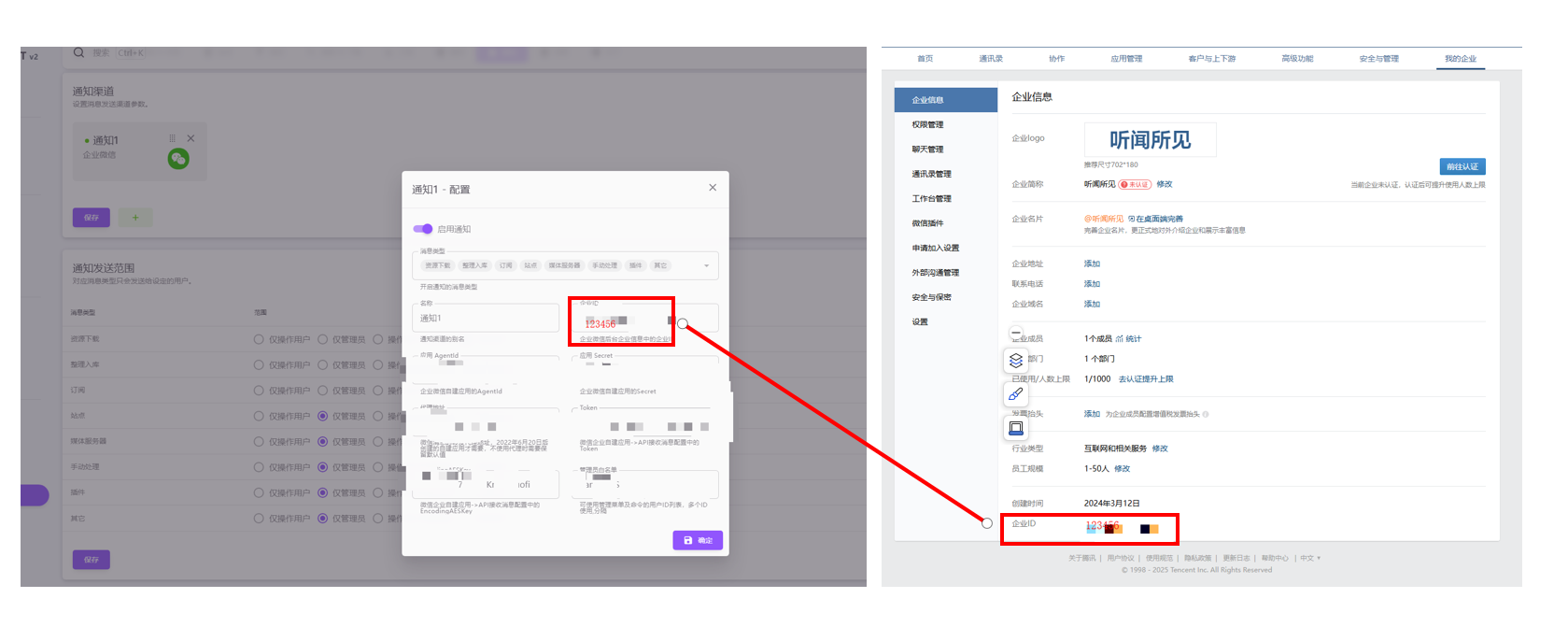Remove the 通知1 channel card with X

[191, 138]
